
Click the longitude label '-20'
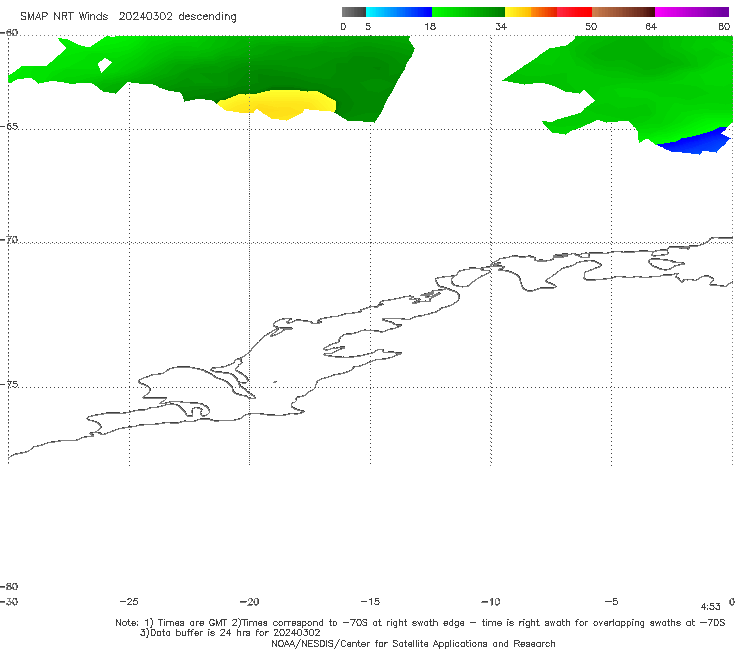coord(249,601)
